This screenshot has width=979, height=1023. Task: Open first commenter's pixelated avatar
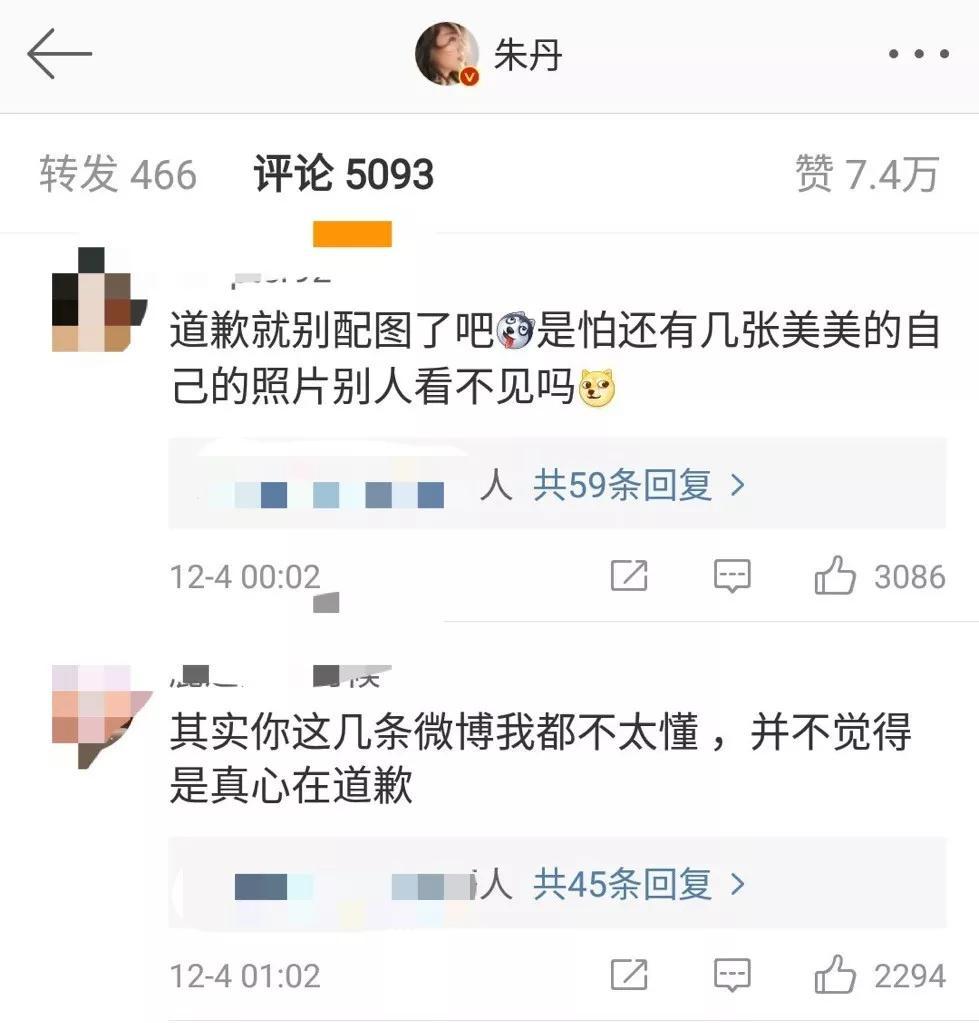tap(99, 299)
